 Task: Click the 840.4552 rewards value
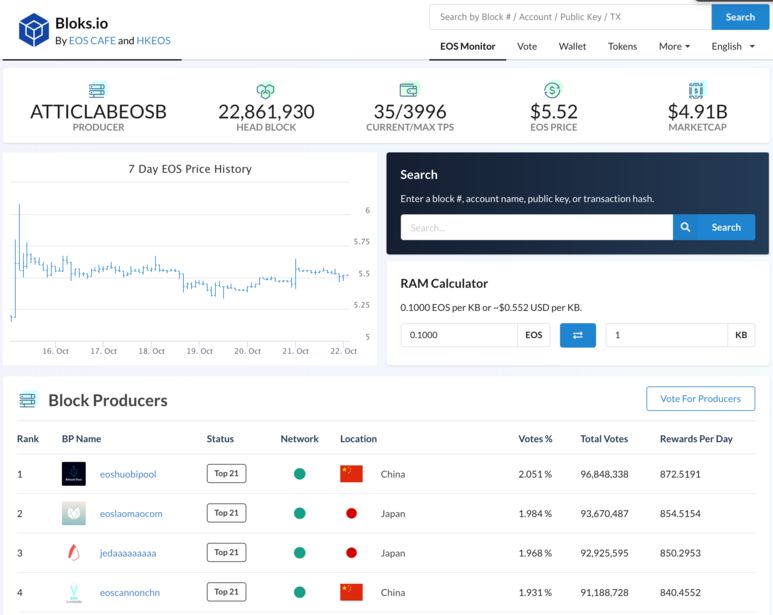coord(680,592)
